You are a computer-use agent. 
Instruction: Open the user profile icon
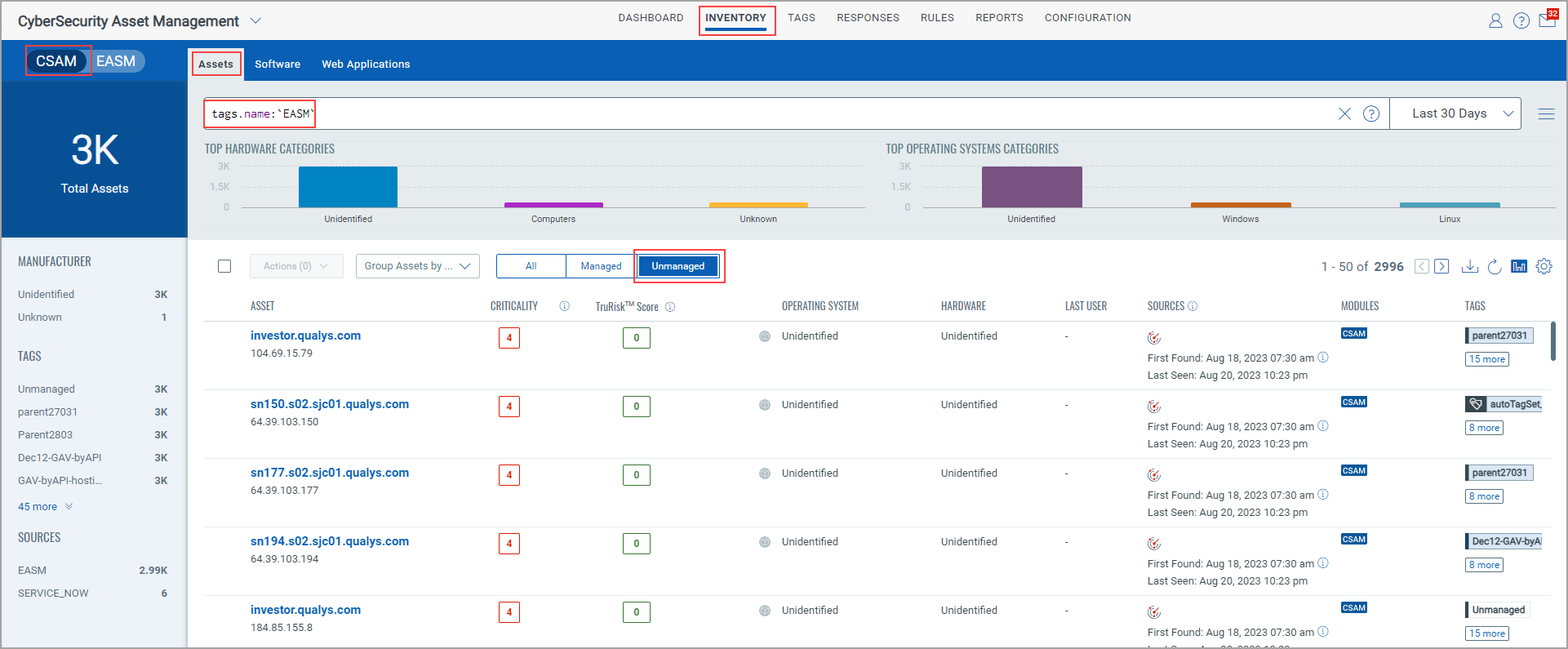coord(1495,21)
